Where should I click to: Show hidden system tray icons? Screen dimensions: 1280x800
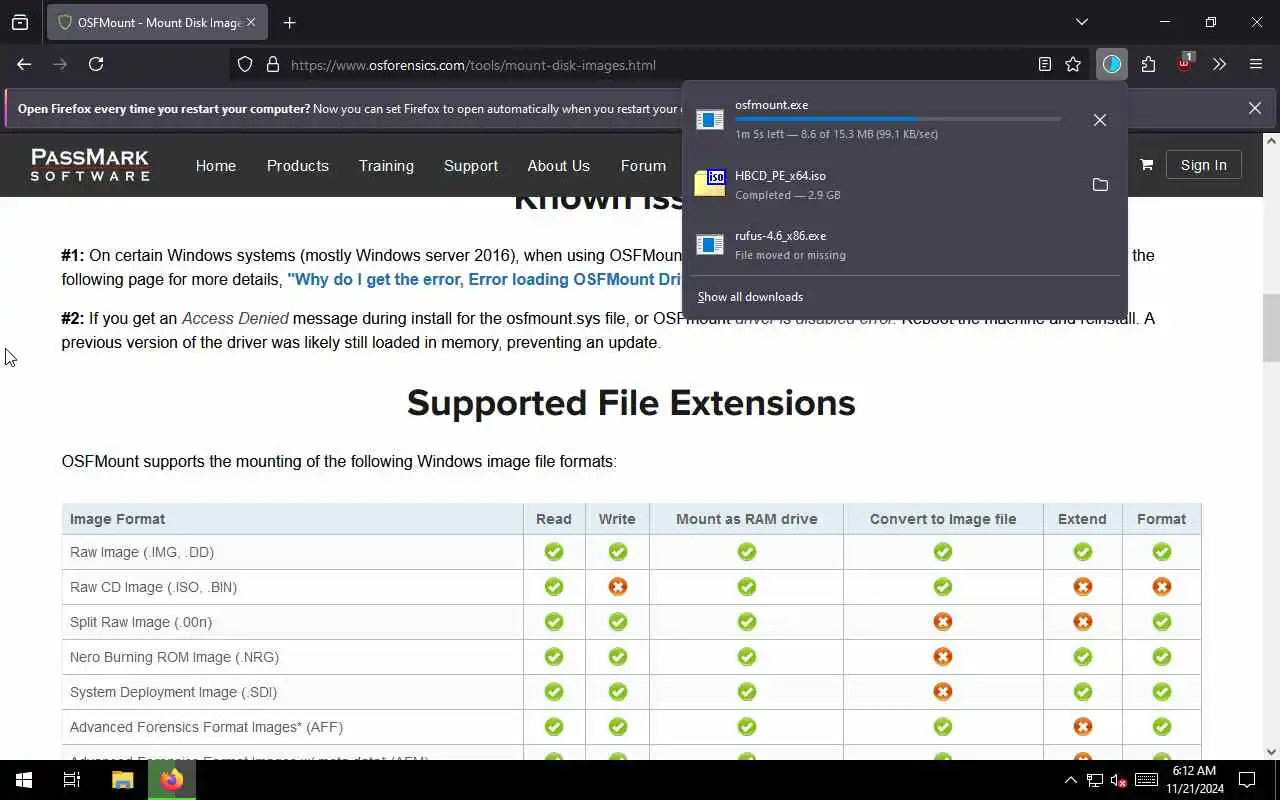point(1070,780)
